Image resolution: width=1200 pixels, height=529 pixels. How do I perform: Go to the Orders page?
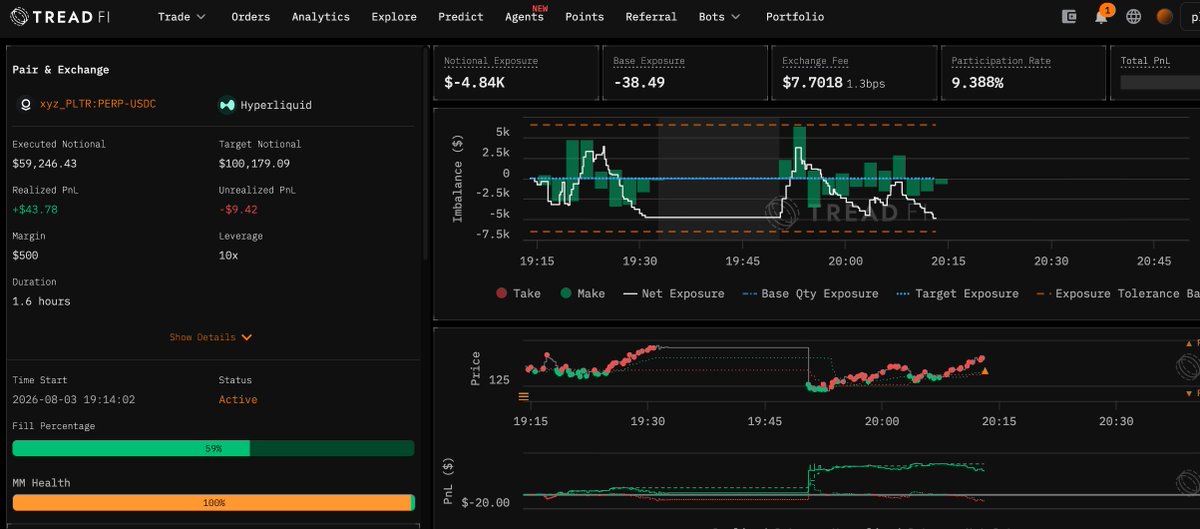coord(250,17)
